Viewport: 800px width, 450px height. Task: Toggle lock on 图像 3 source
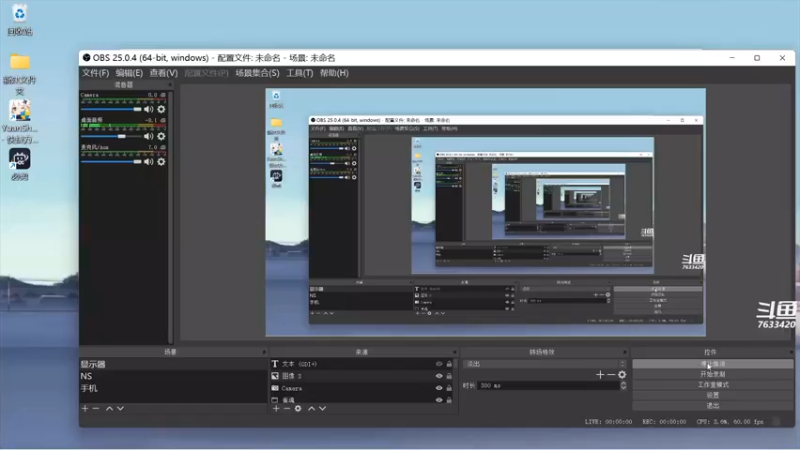click(x=449, y=376)
